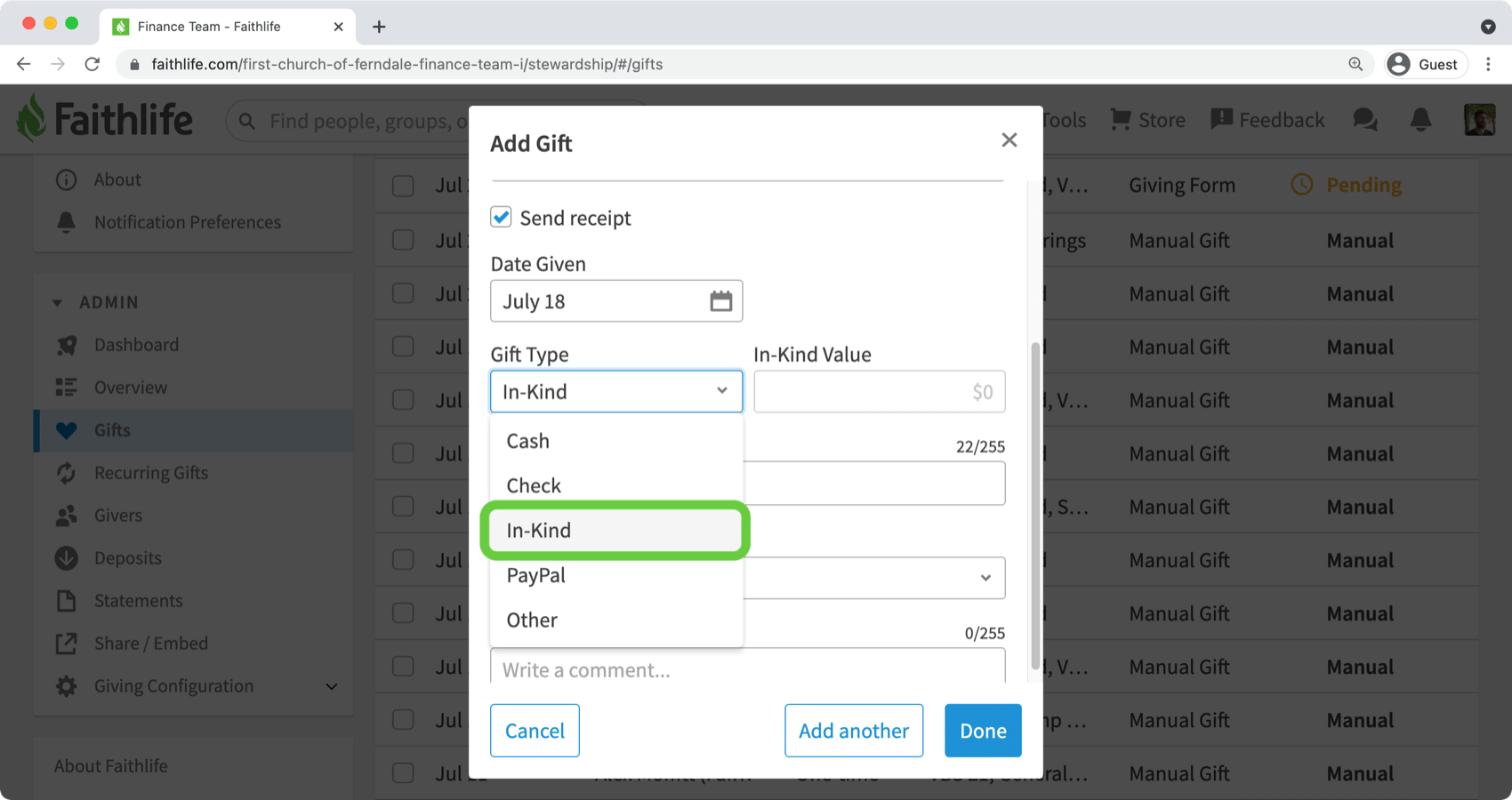1512x800 pixels.
Task: Click the search magnifier icon
Action: pos(247,121)
